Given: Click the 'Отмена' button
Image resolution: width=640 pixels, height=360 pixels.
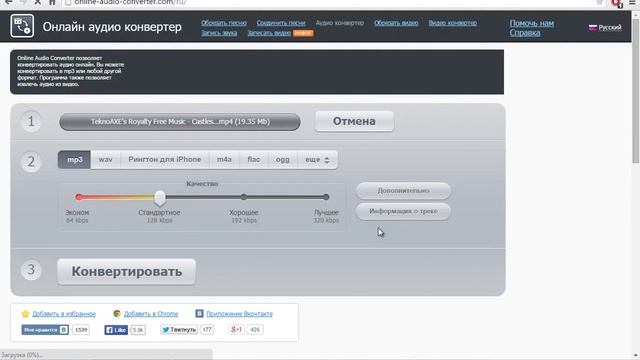Looking at the screenshot, I should pyautogui.click(x=354, y=121).
